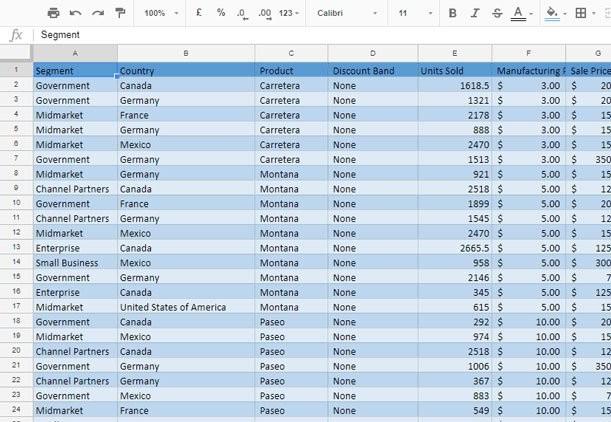This screenshot has height=422, width=611.
Task: Select Channel Partners in row 9
Action: point(75,189)
